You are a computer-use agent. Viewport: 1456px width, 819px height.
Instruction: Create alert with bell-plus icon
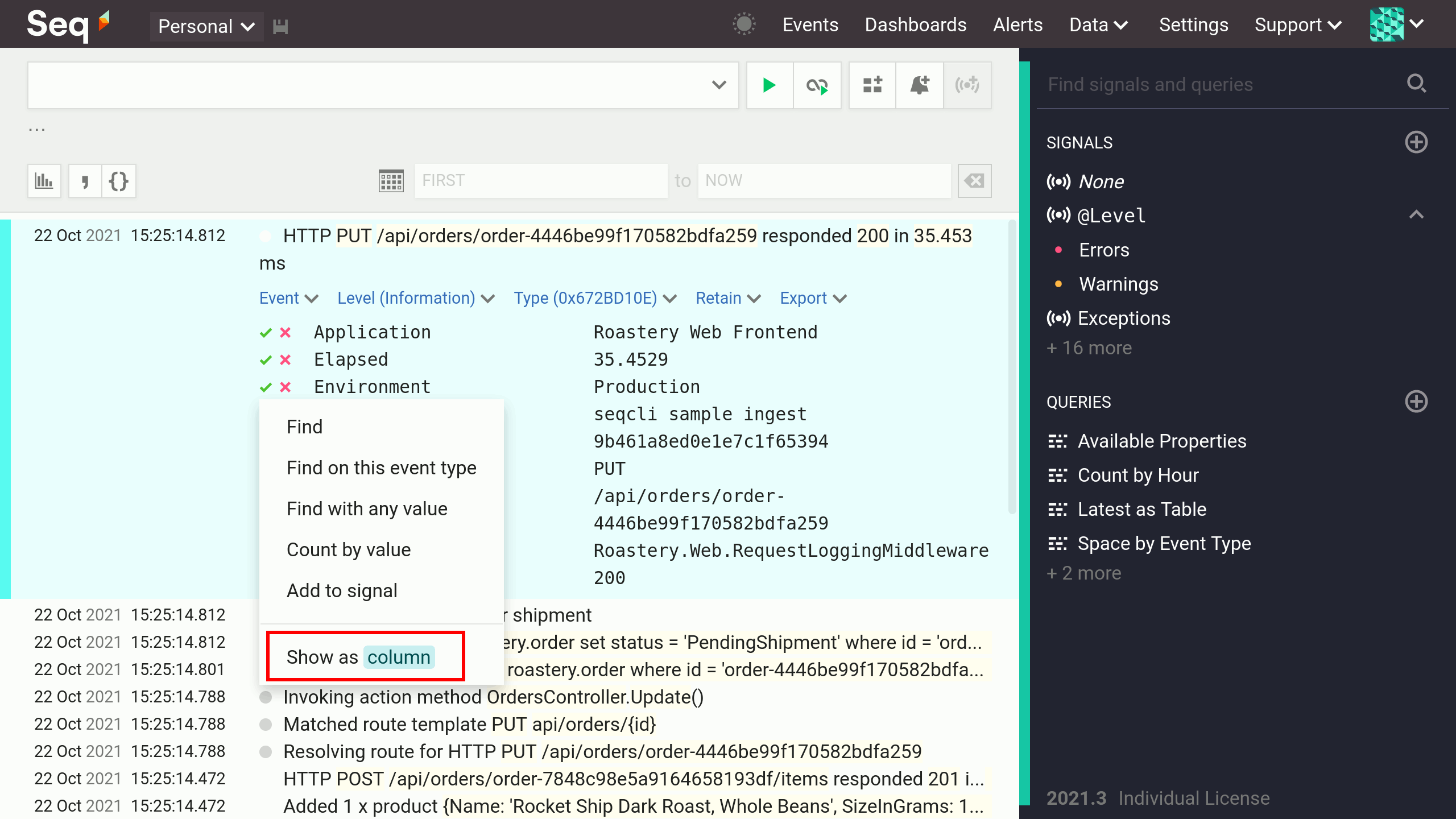[x=920, y=85]
